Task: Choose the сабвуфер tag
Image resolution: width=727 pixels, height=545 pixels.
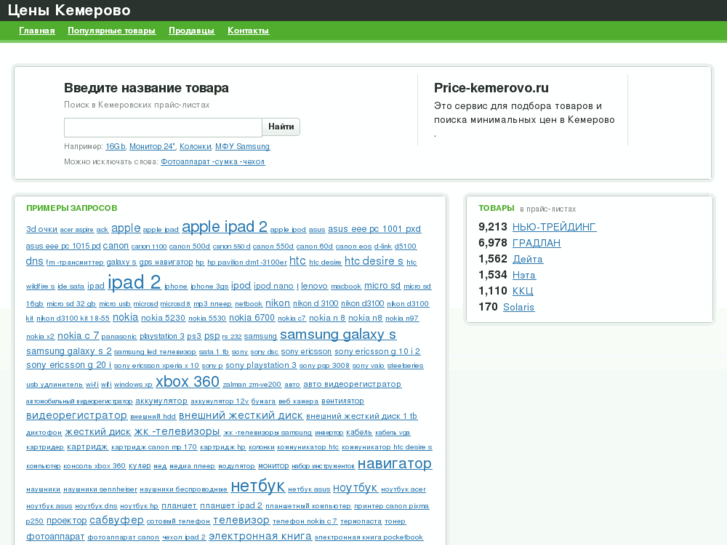Action: pos(116,520)
